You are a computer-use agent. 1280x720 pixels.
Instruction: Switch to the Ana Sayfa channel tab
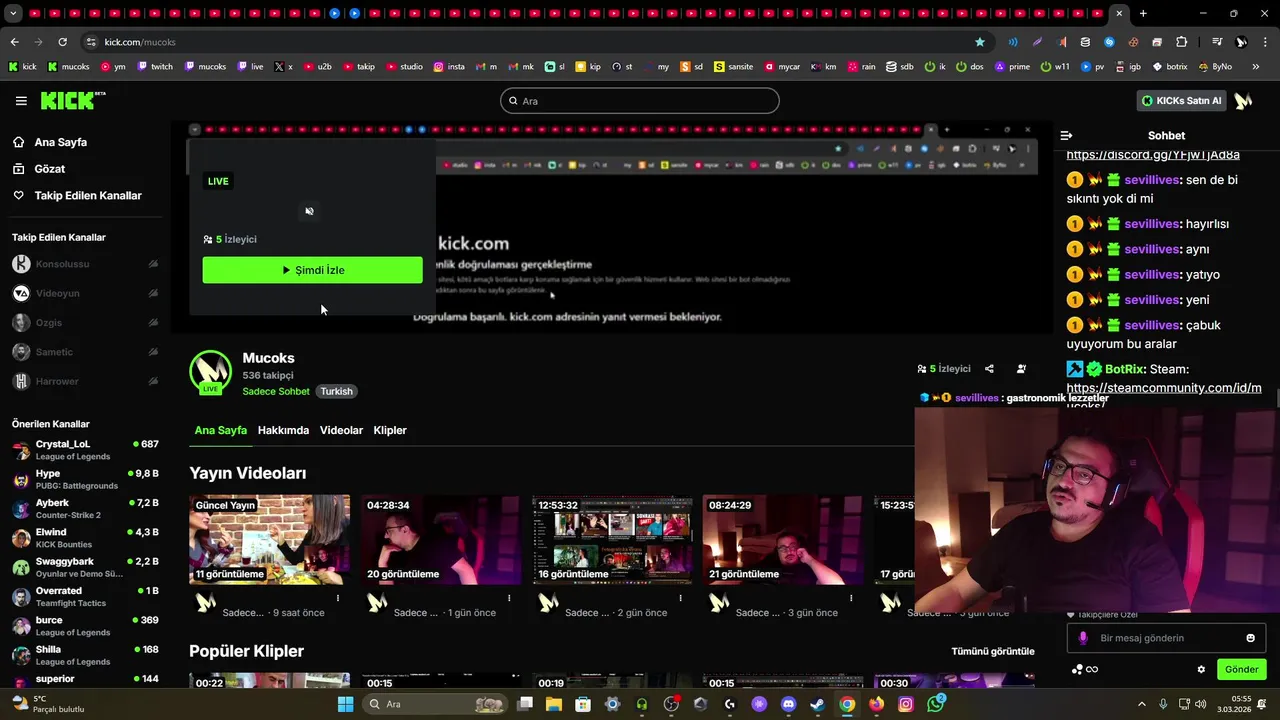tap(221, 430)
